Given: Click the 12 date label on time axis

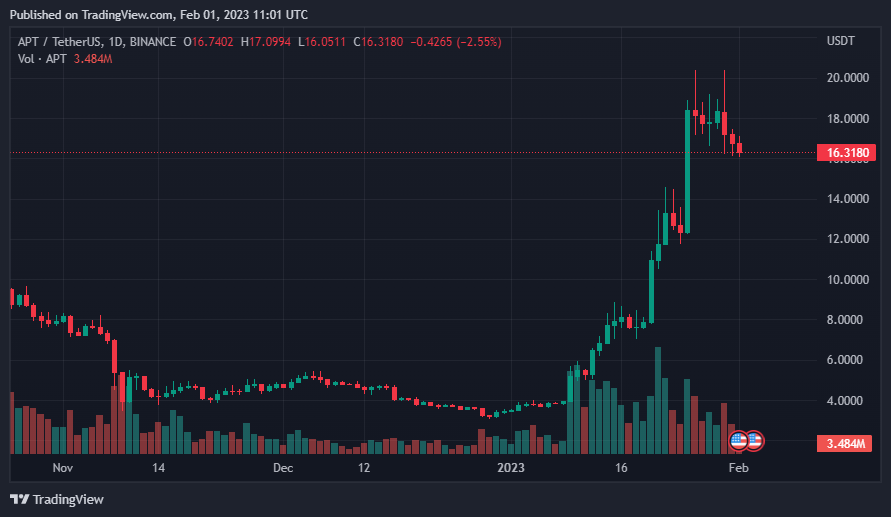Looking at the screenshot, I should pos(364,468).
